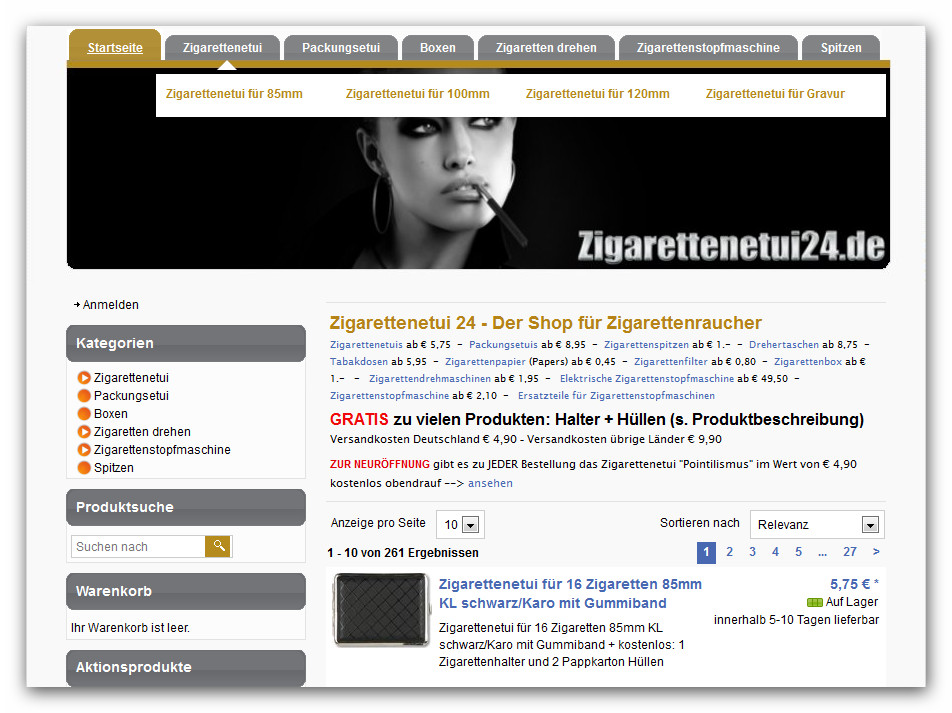This screenshot has width=952, height=713.
Task: Click the Zigarettendrehmaschinen link
Action: (430, 378)
